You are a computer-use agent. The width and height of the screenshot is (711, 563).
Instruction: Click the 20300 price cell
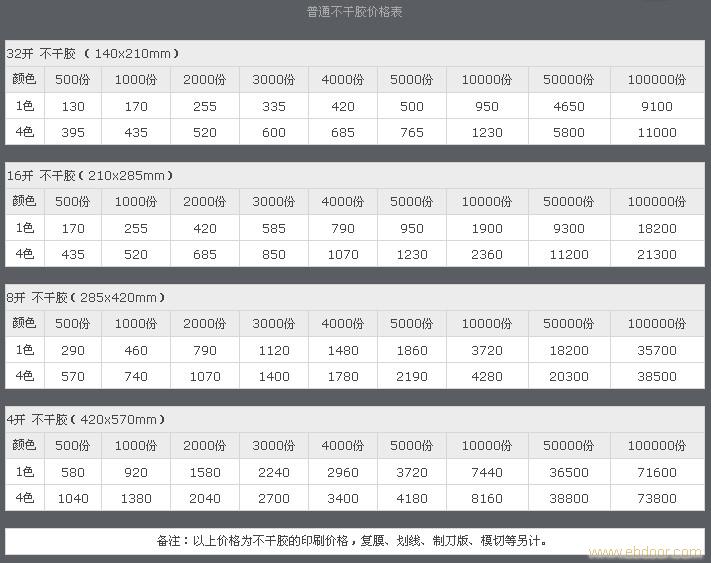(x=569, y=376)
